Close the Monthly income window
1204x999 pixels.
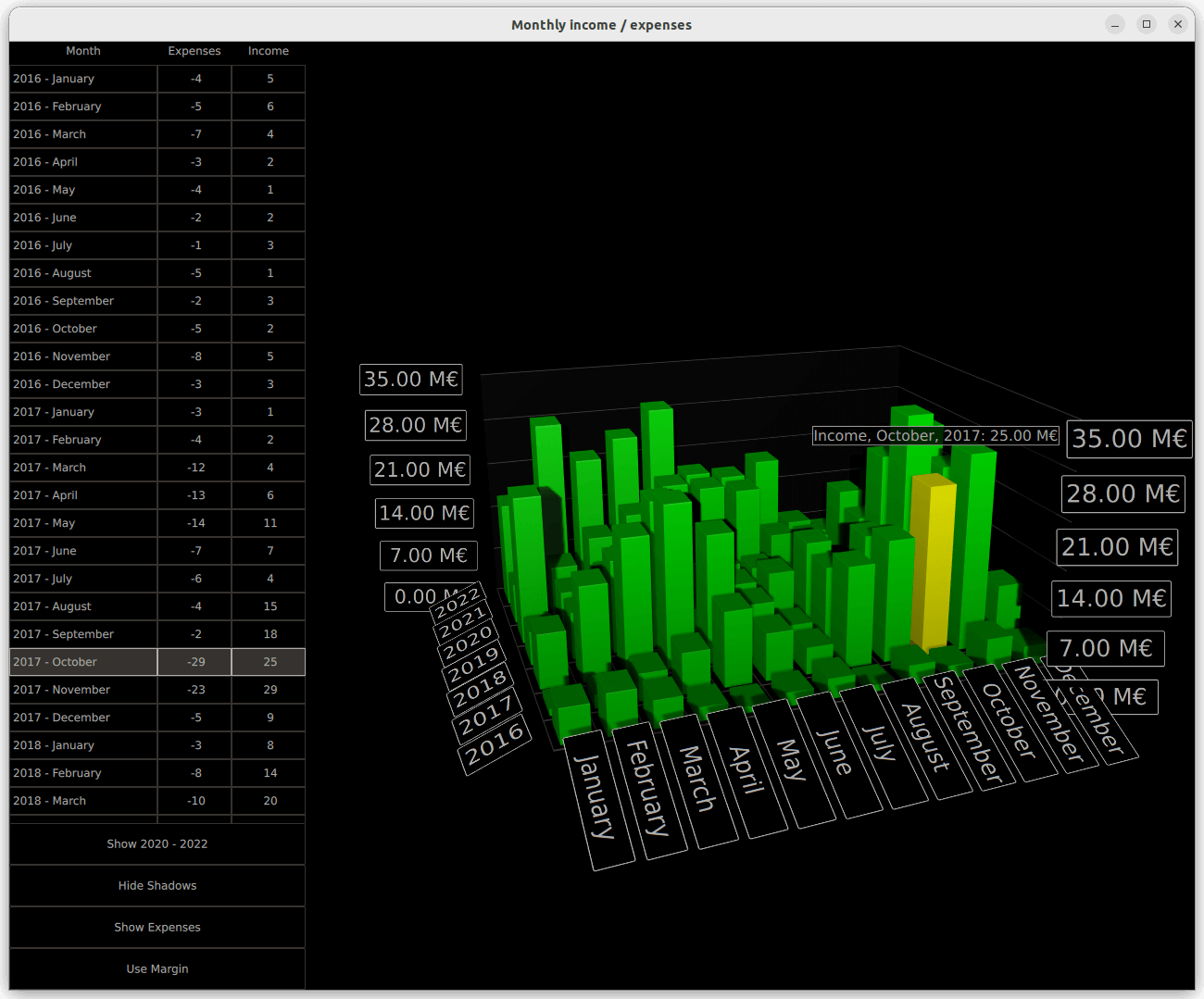1177,24
